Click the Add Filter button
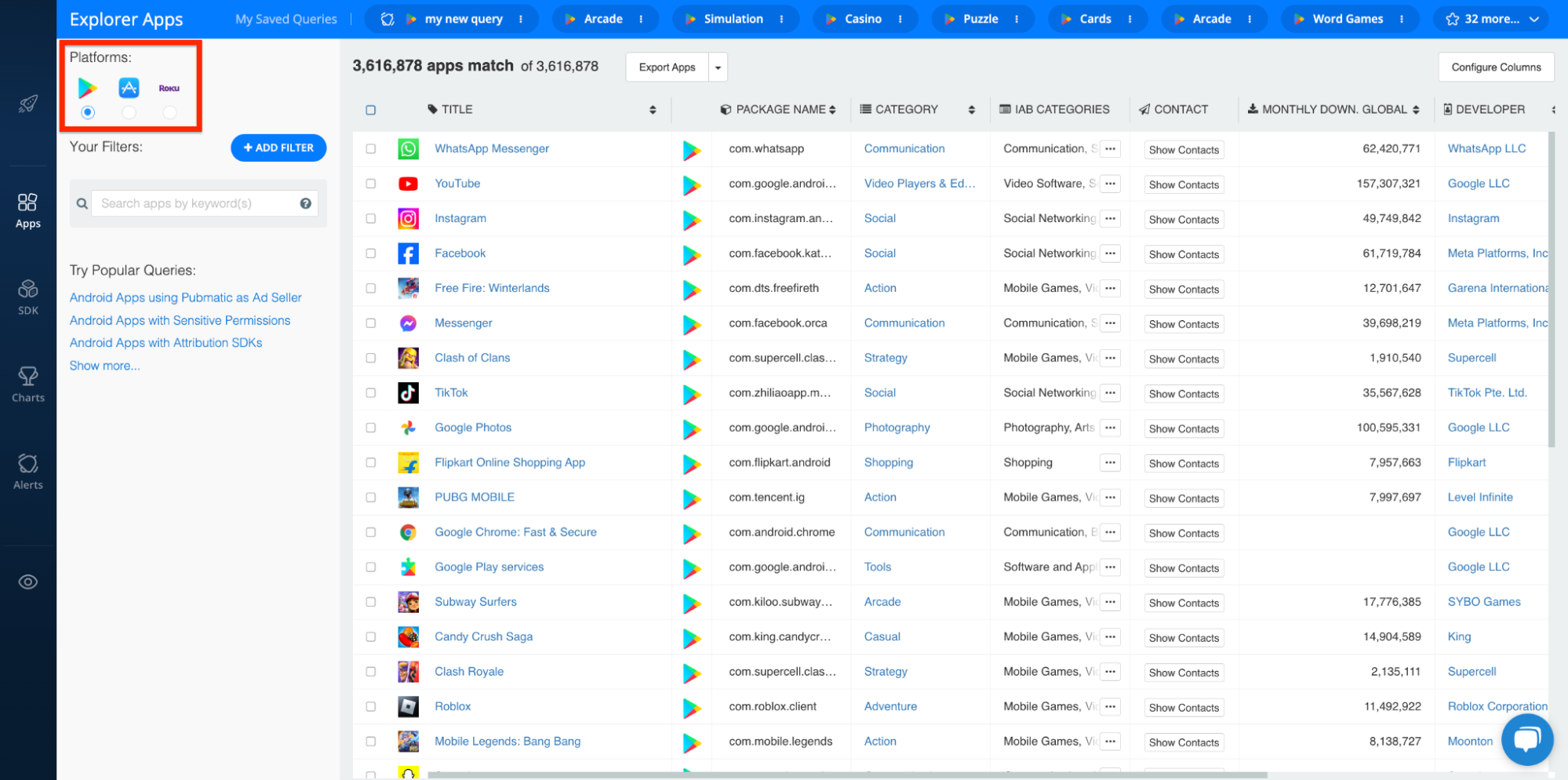This screenshot has width=1568, height=780. coord(278,148)
